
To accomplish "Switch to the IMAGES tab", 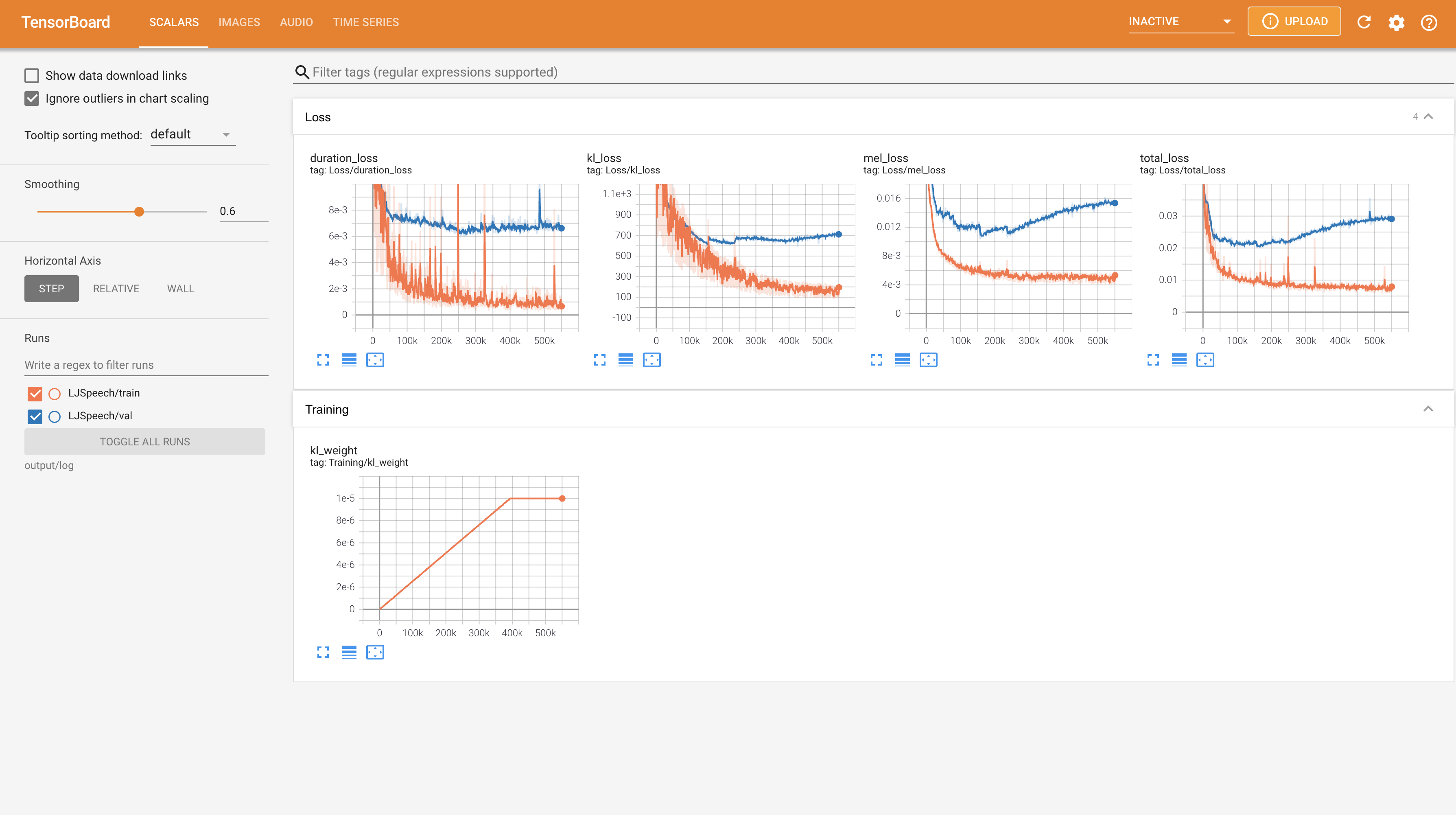I will coord(239,22).
